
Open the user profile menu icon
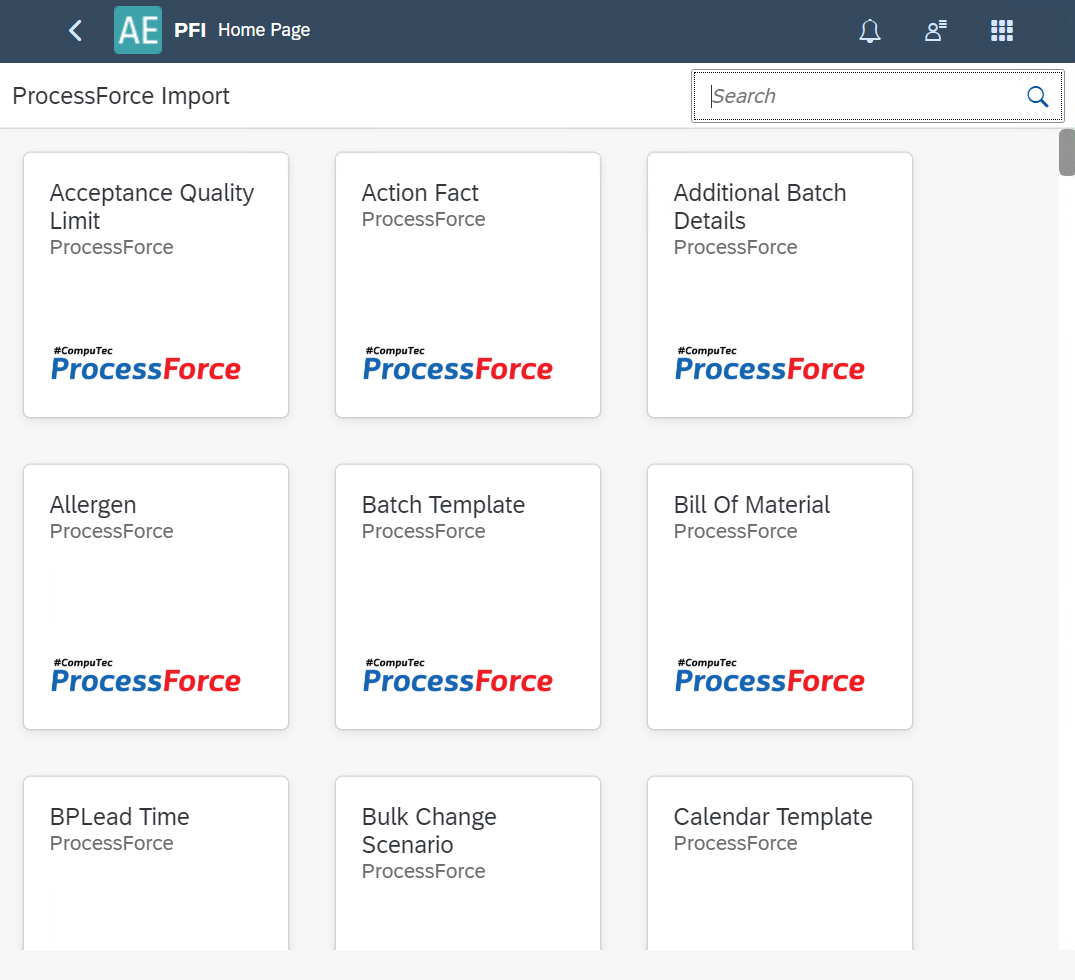(x=935, y=31)
